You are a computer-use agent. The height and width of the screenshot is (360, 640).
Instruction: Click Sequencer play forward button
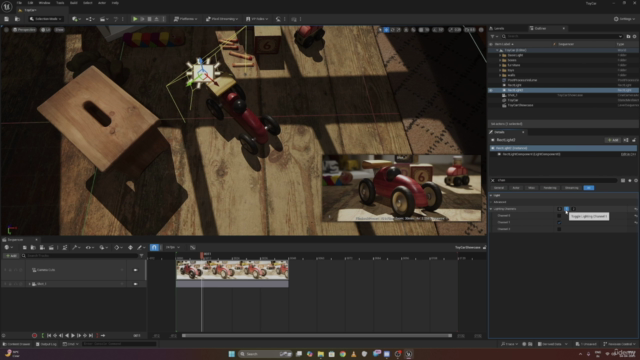(x=73, y=336)
